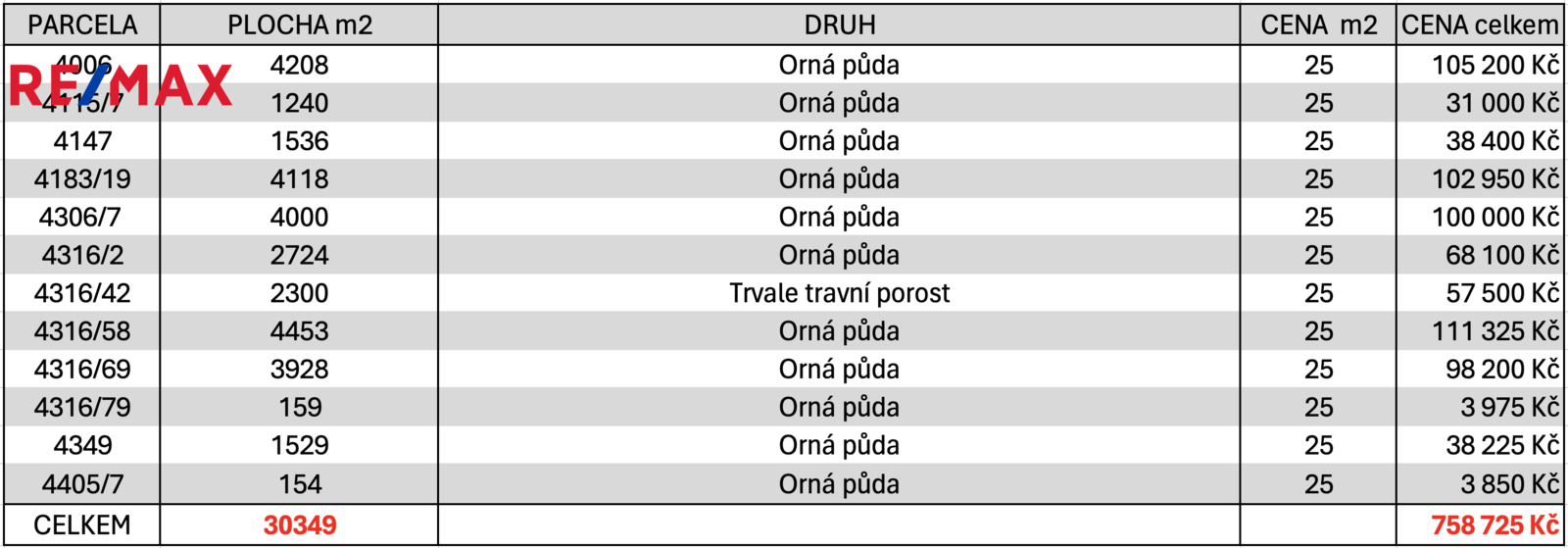Click the DRUH column header
1568x548 pixels.
tap(839, 25)
